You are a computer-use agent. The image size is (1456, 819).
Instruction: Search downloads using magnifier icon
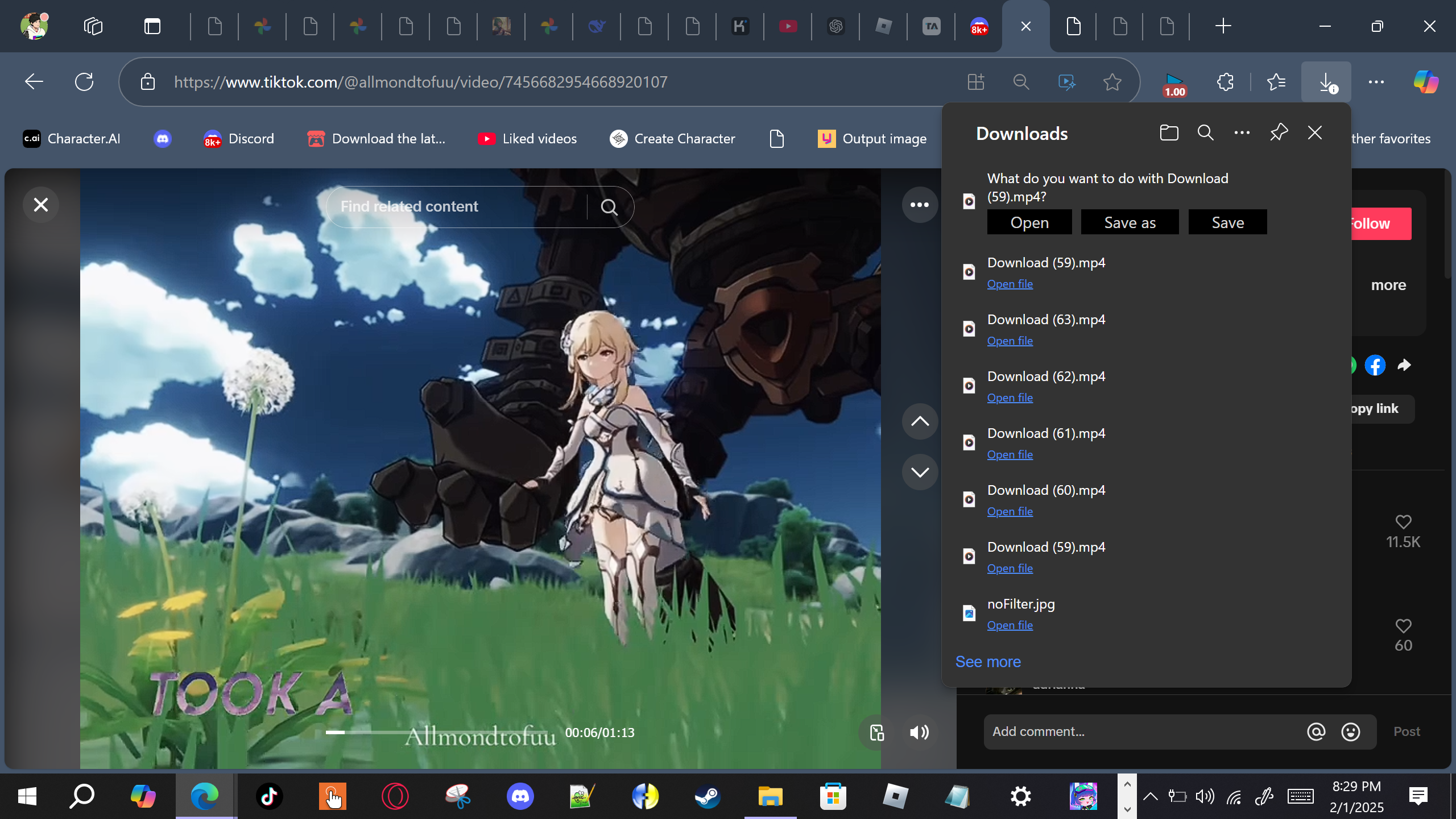click(1205, 133)
